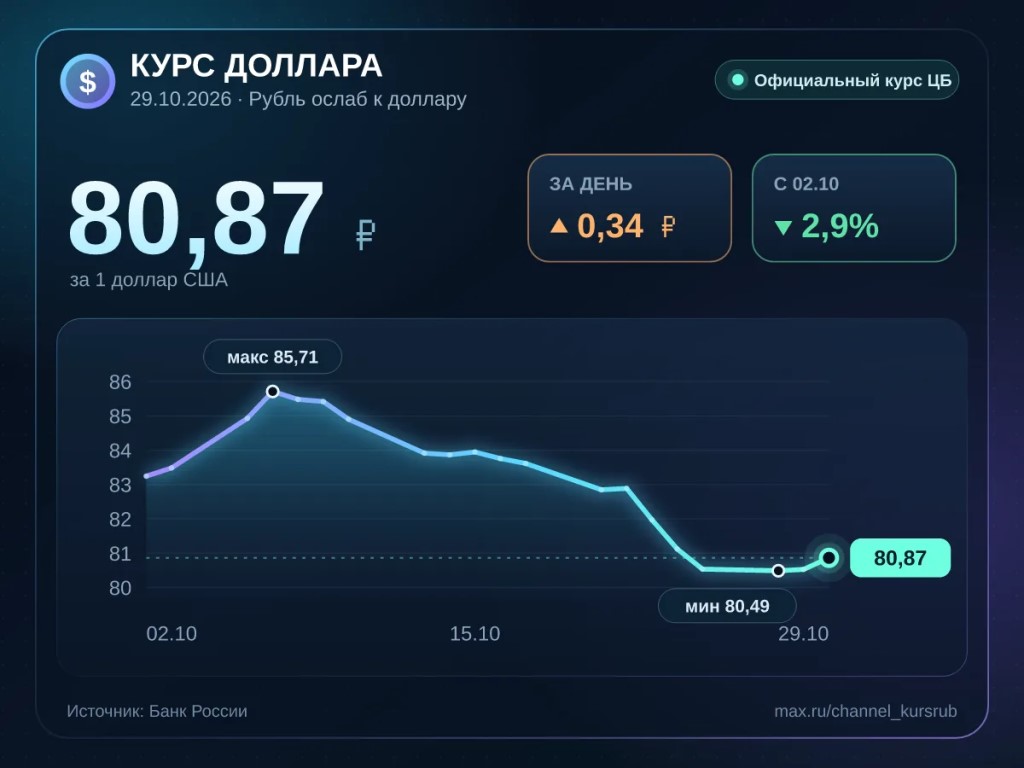Click the y-axis label 86

120,382
